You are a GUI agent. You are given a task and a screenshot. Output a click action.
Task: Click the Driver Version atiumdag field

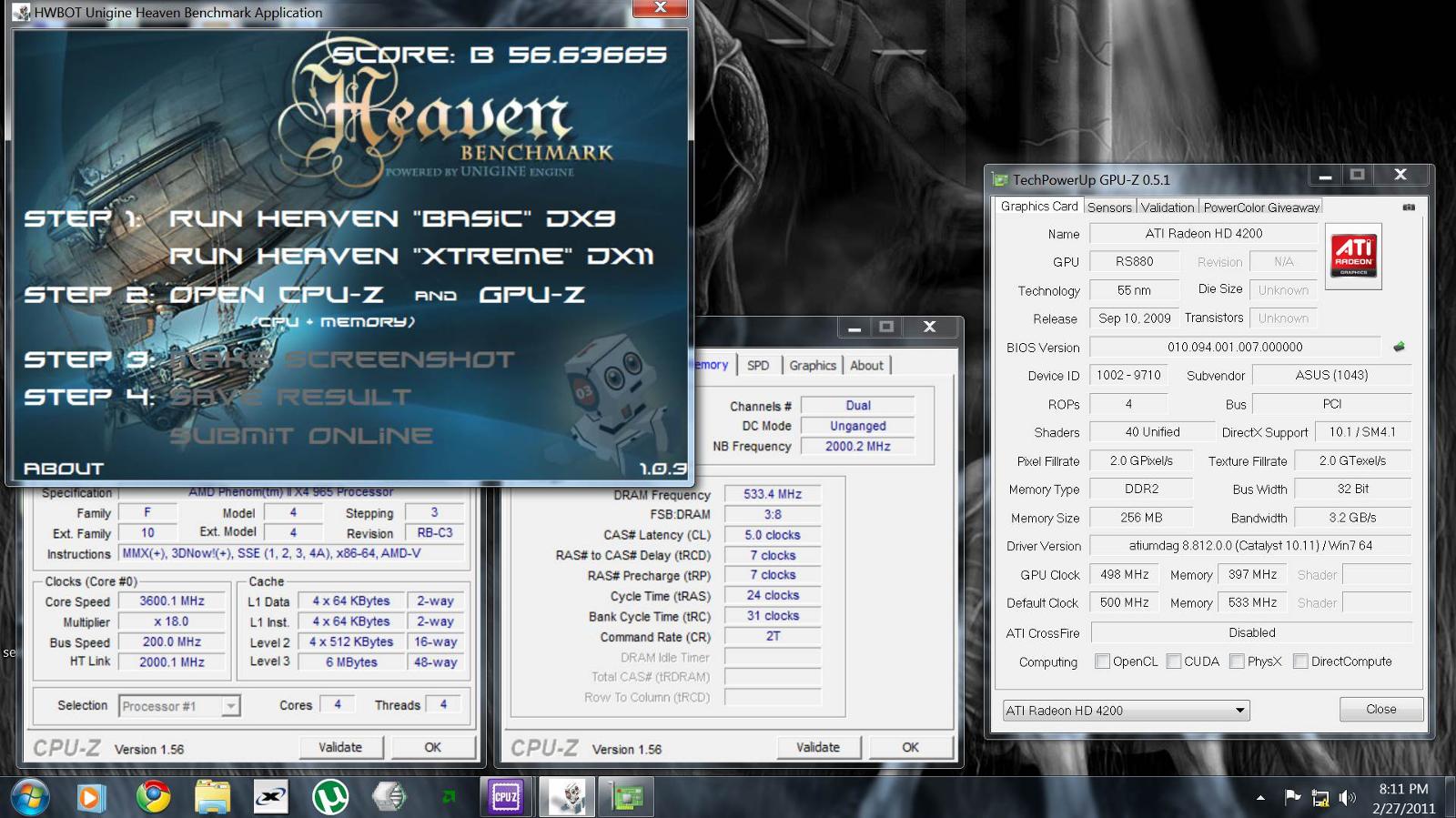[x=1250, y=546]
